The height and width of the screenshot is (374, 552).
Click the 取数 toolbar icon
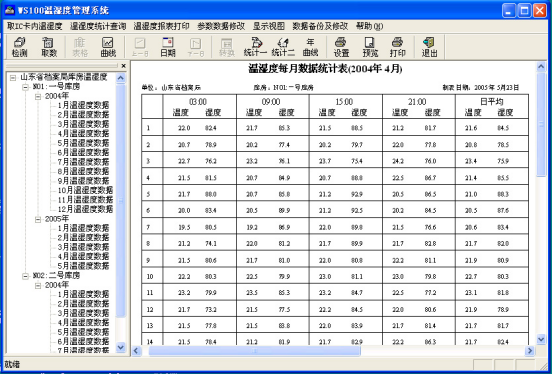pyautogui.click(x=49, y=47)
